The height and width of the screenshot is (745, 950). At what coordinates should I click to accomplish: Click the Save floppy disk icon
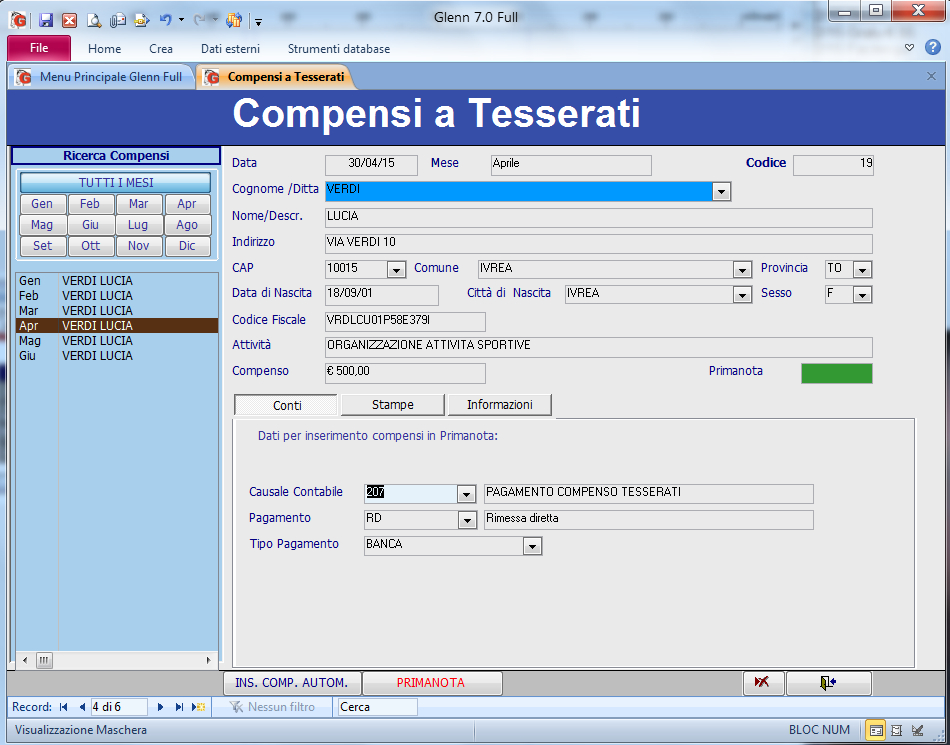pos(46,20)
